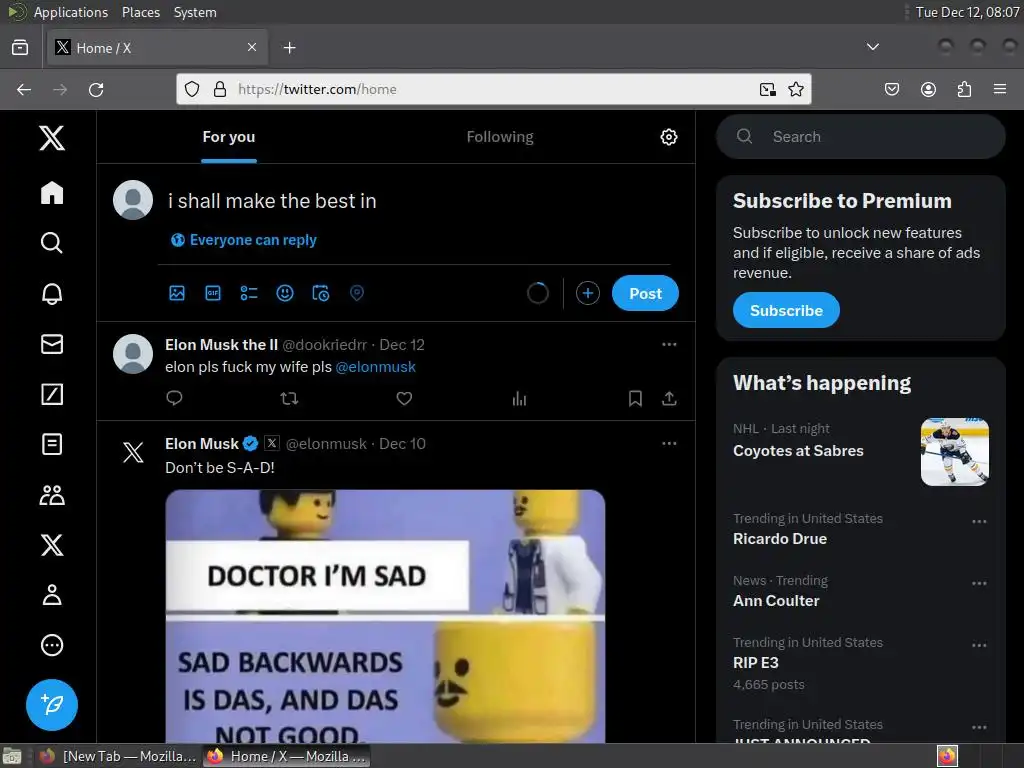This screenshot has width=1024, height=768.
Task: Open the X logo in sidebar
Action: click(x=52, y=138)
